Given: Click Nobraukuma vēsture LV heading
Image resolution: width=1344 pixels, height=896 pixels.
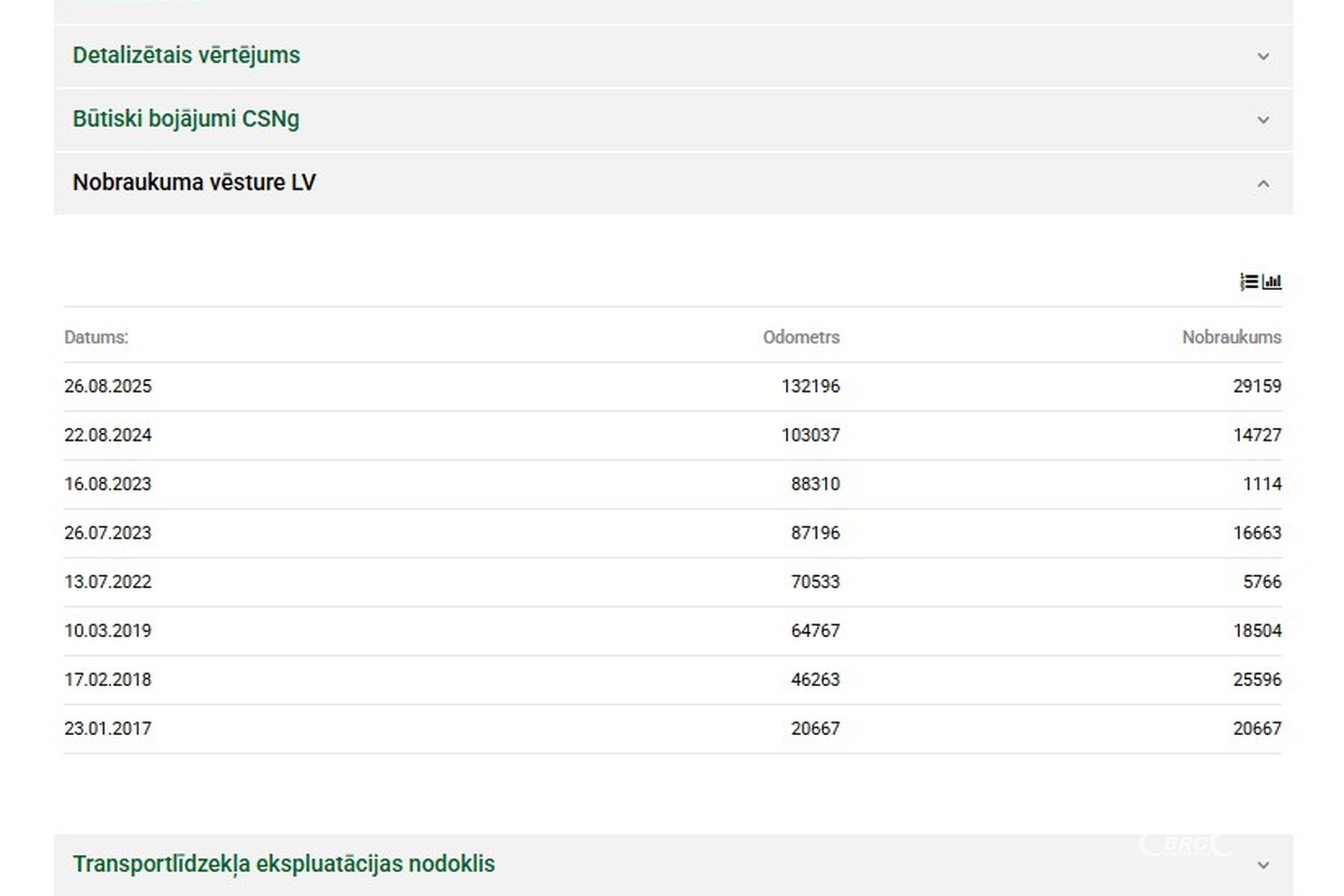Looking at the screenshot, I should [x=194, y=182].
